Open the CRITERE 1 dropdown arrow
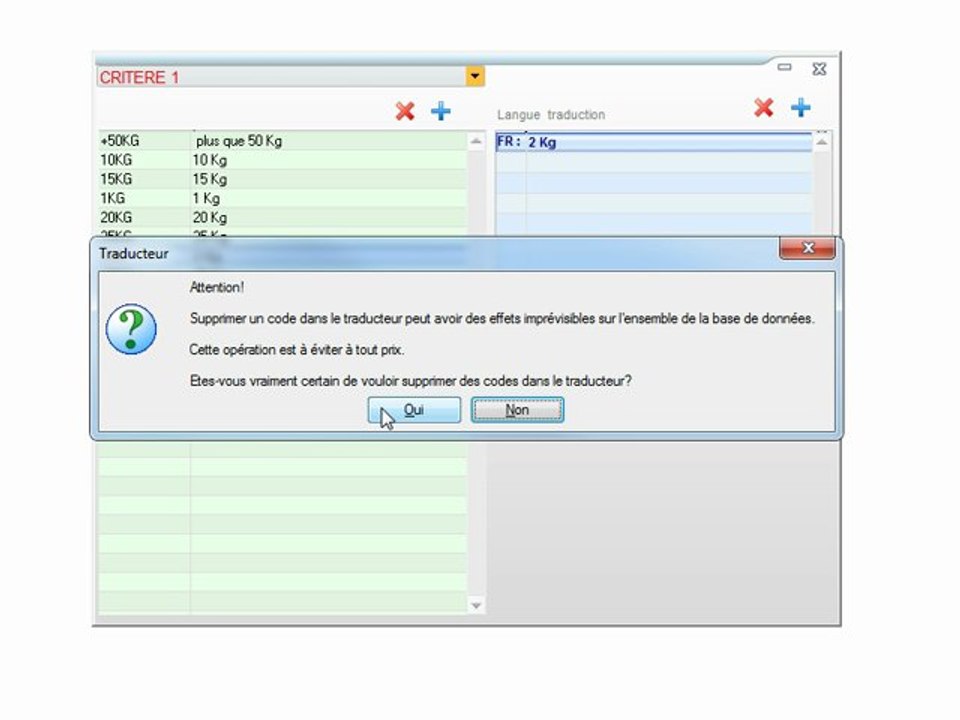The height and width of the screenshot is (720, 960). pyautogui.click(x=475, y=77)
